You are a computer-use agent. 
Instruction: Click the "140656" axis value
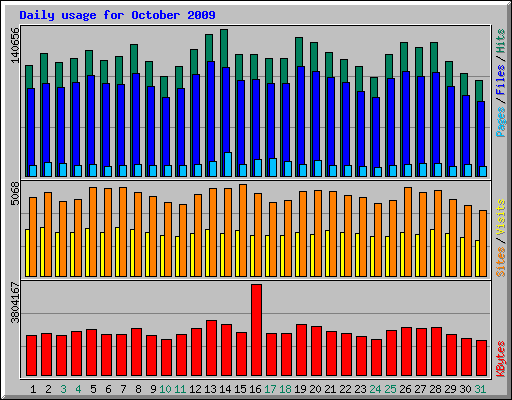pyautogui.click(x=15, y=45)
